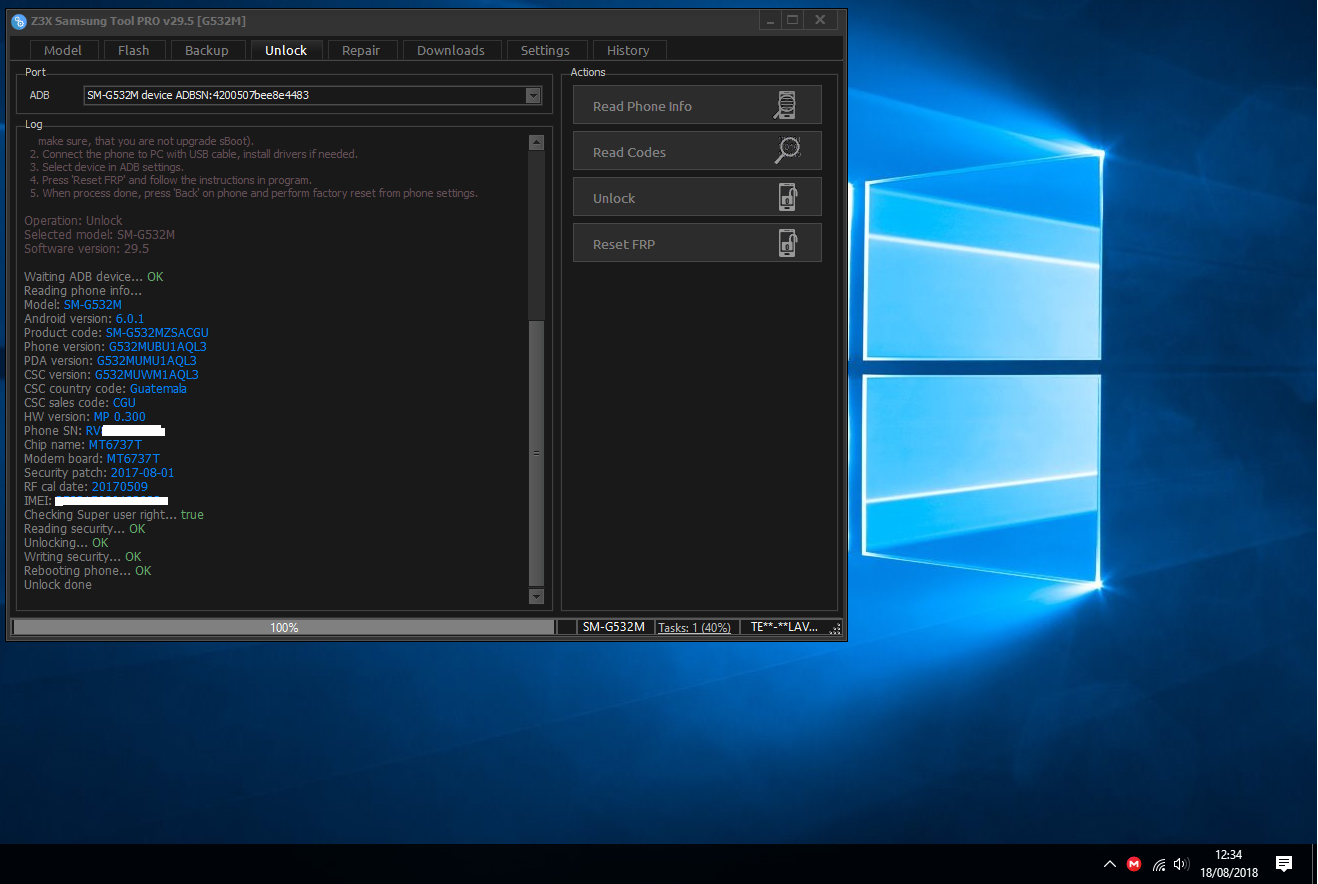Click the 'CSC sales code: CGU' log line
Image resolution: width=1318 pixels, height=884 pixels.
coord(80,403)
